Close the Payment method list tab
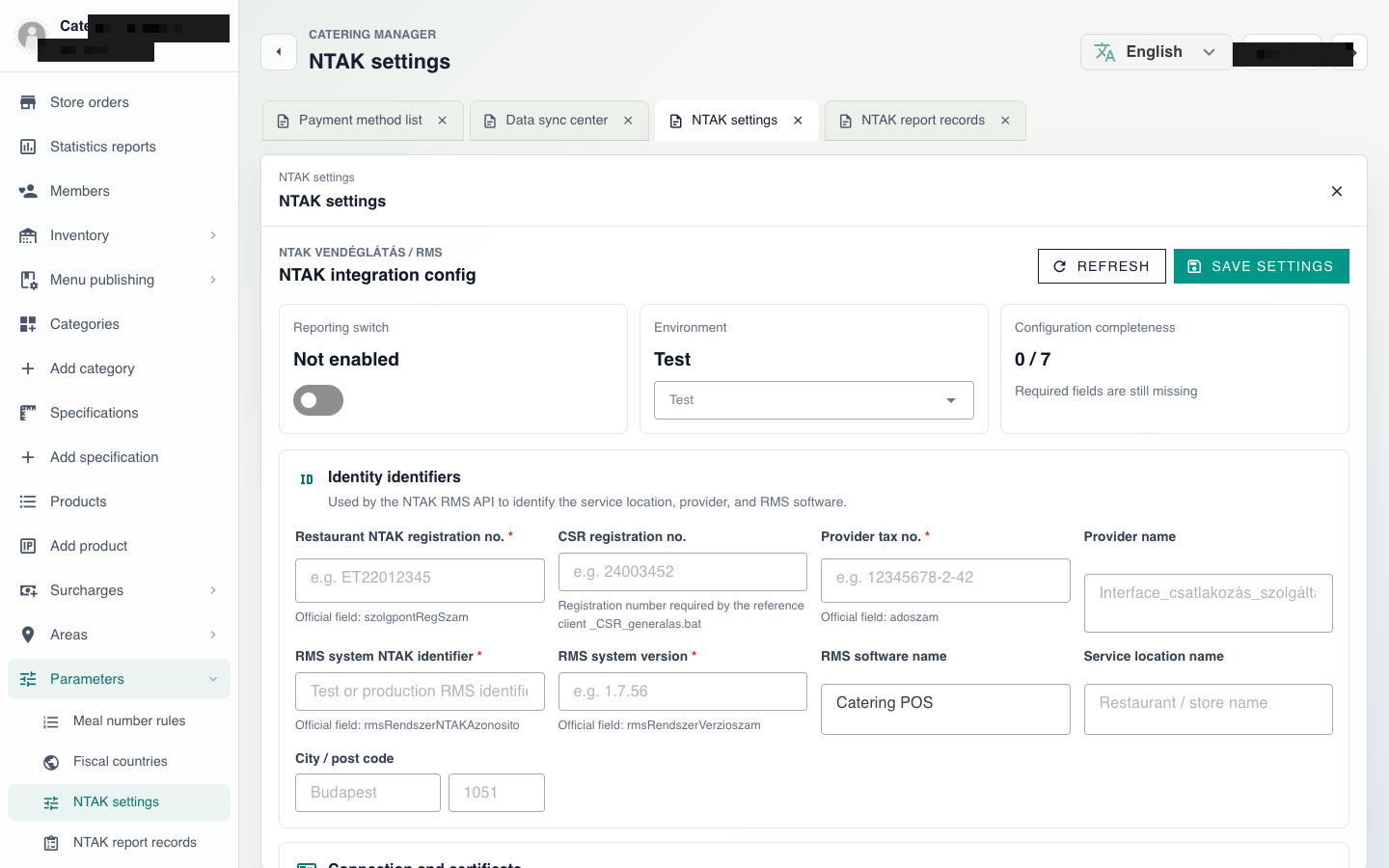Image resolution: width=1389 pixels, height=868 pixels. point(442,121)
